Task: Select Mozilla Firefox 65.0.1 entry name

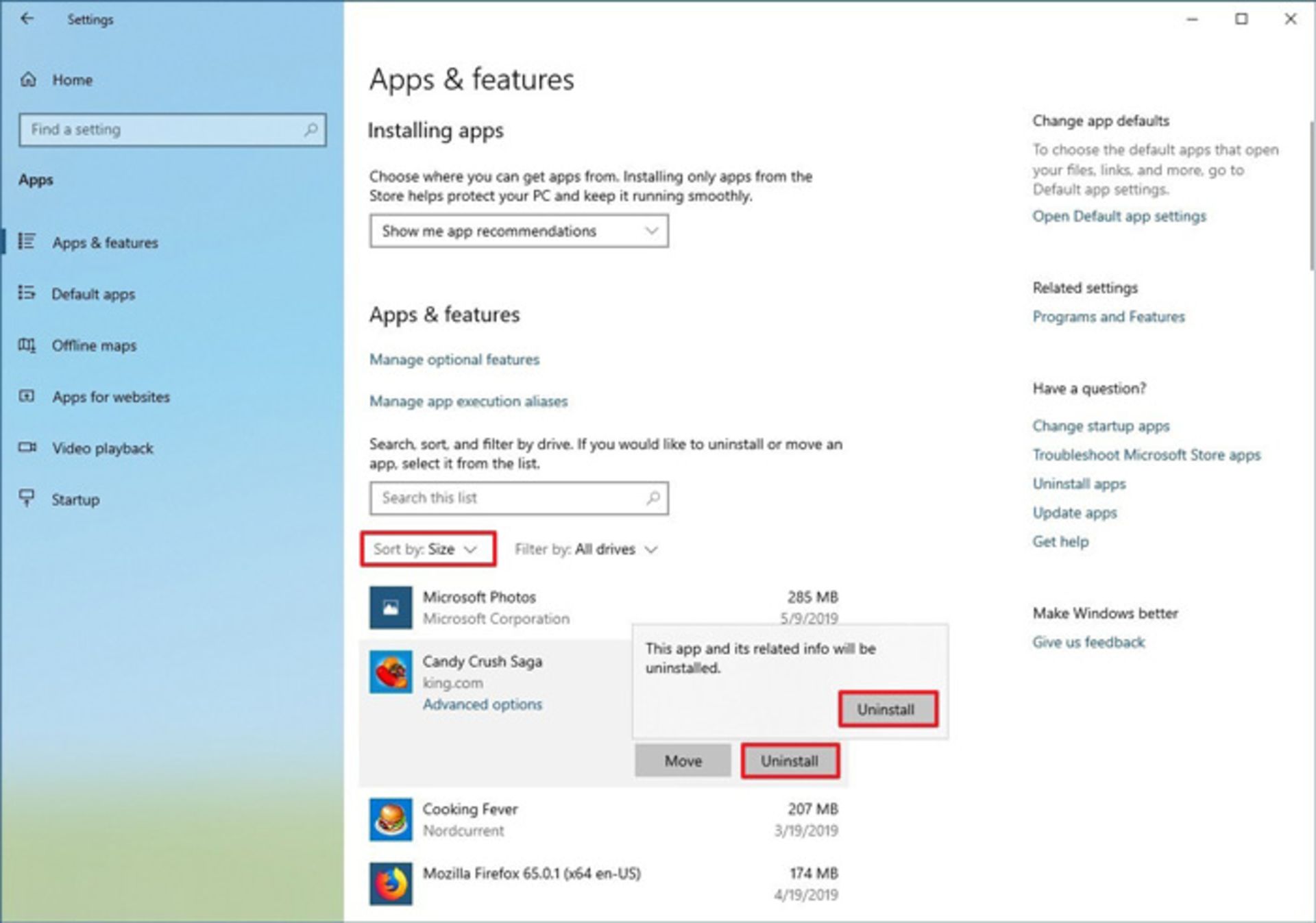Action: [532, 874]
